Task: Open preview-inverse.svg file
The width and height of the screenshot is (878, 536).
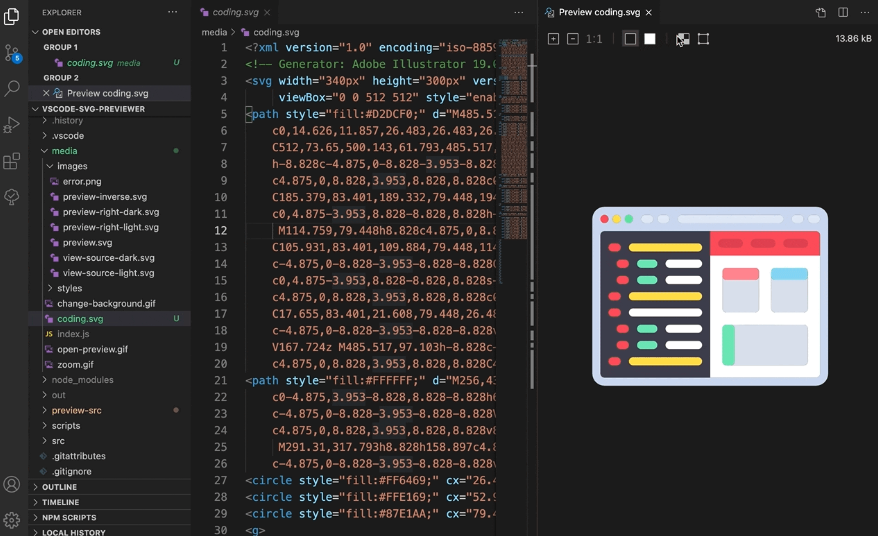Action: click(109, 197)
